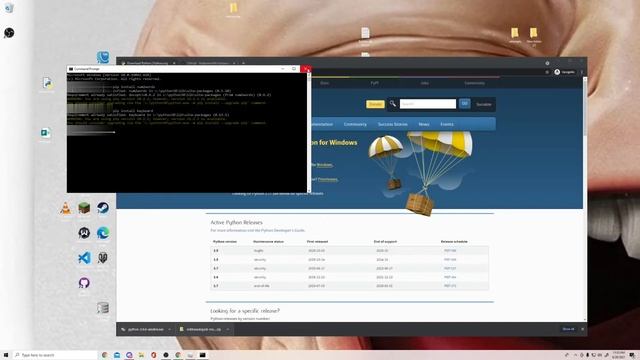Open the folder icon at top of desktop
This screenshot has width=640, height=360.
tap(233, 8)
